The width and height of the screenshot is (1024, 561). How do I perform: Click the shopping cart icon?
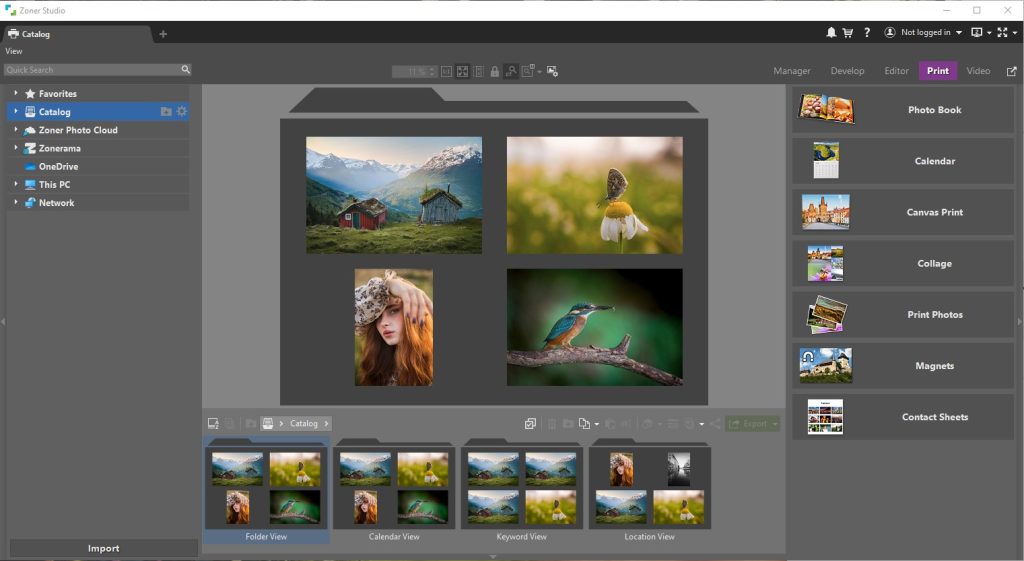848,33
